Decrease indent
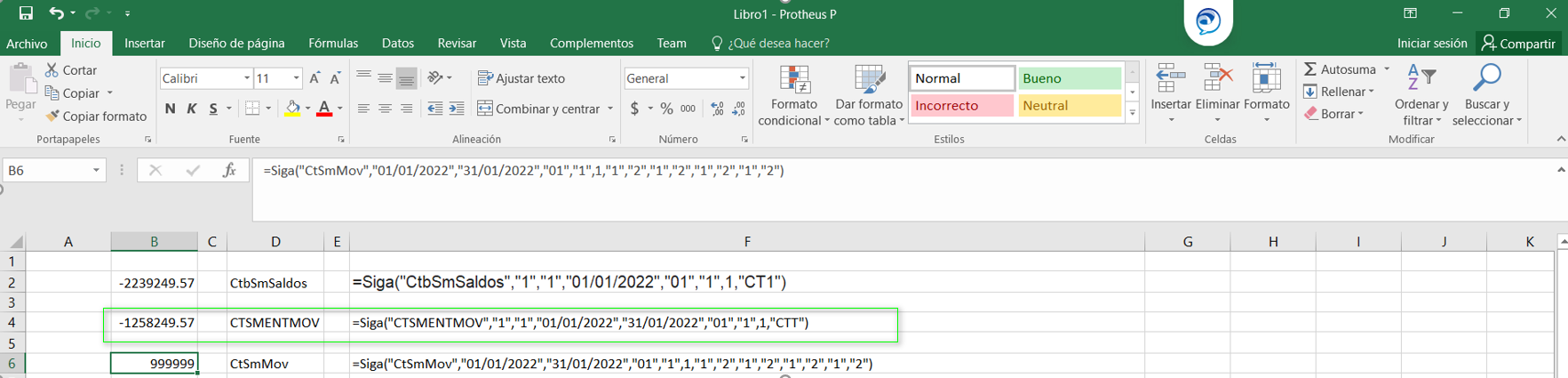The image size is (1568, 378). coord(434,109)
